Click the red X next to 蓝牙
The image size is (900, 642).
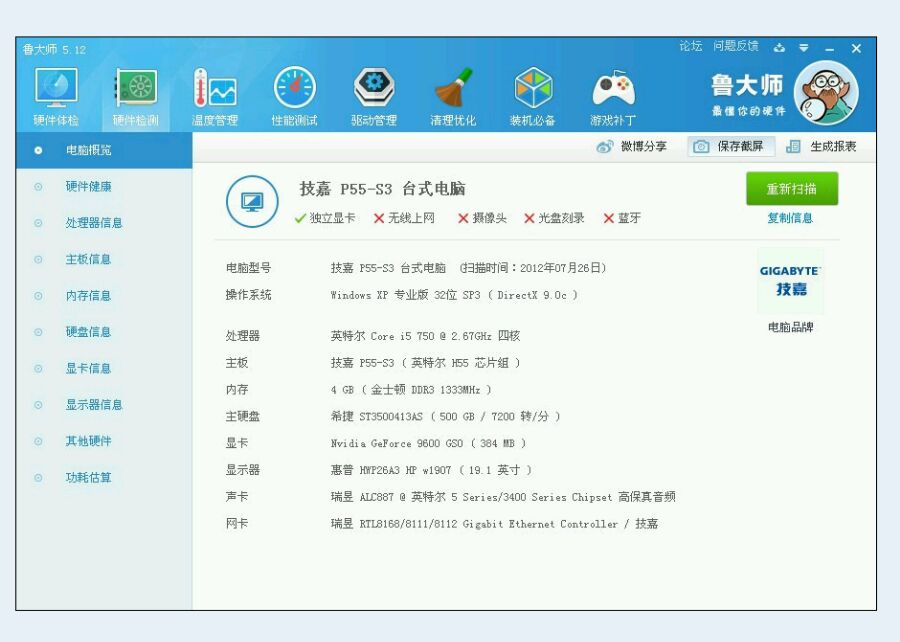point(609,219)
